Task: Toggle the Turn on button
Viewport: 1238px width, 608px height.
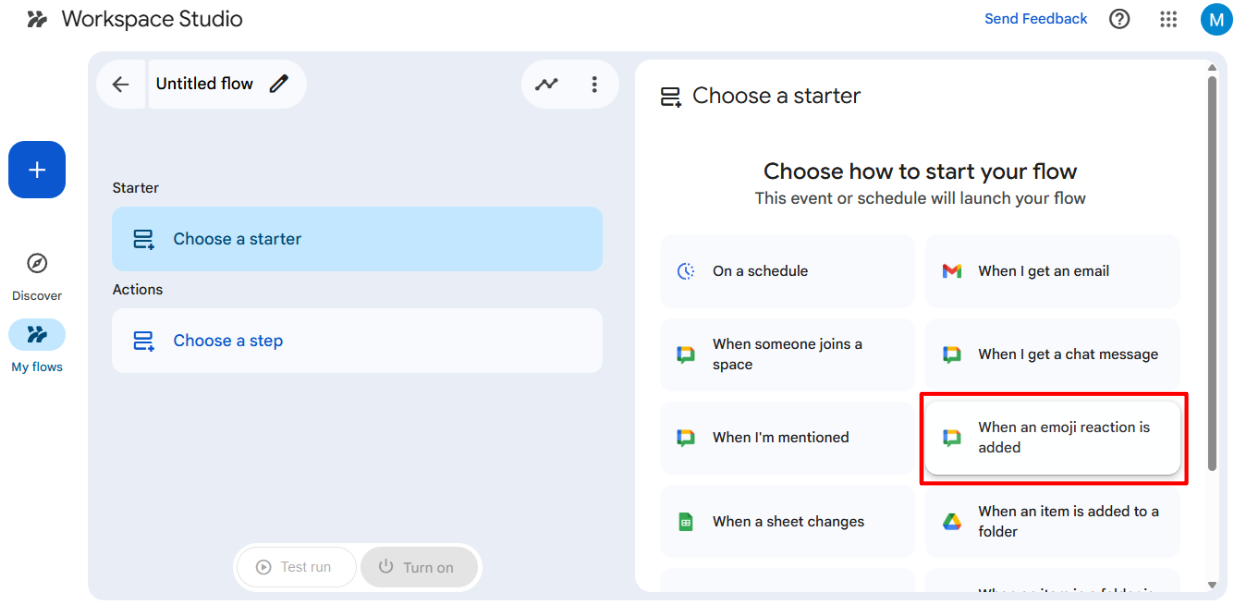Action: coord(416,567)
